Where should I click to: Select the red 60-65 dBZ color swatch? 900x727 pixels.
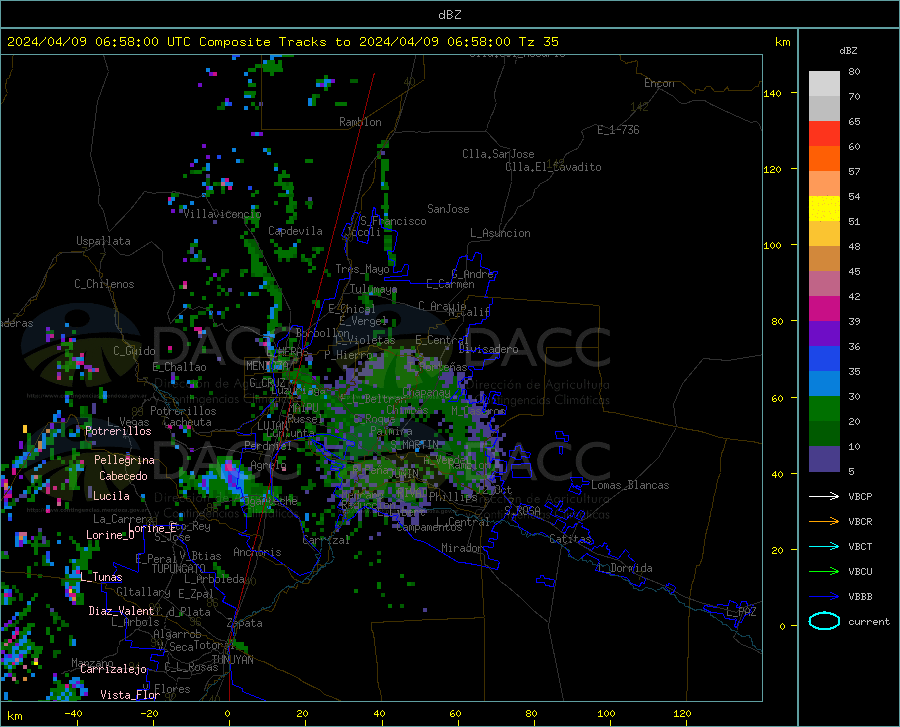tap(824, 134)
